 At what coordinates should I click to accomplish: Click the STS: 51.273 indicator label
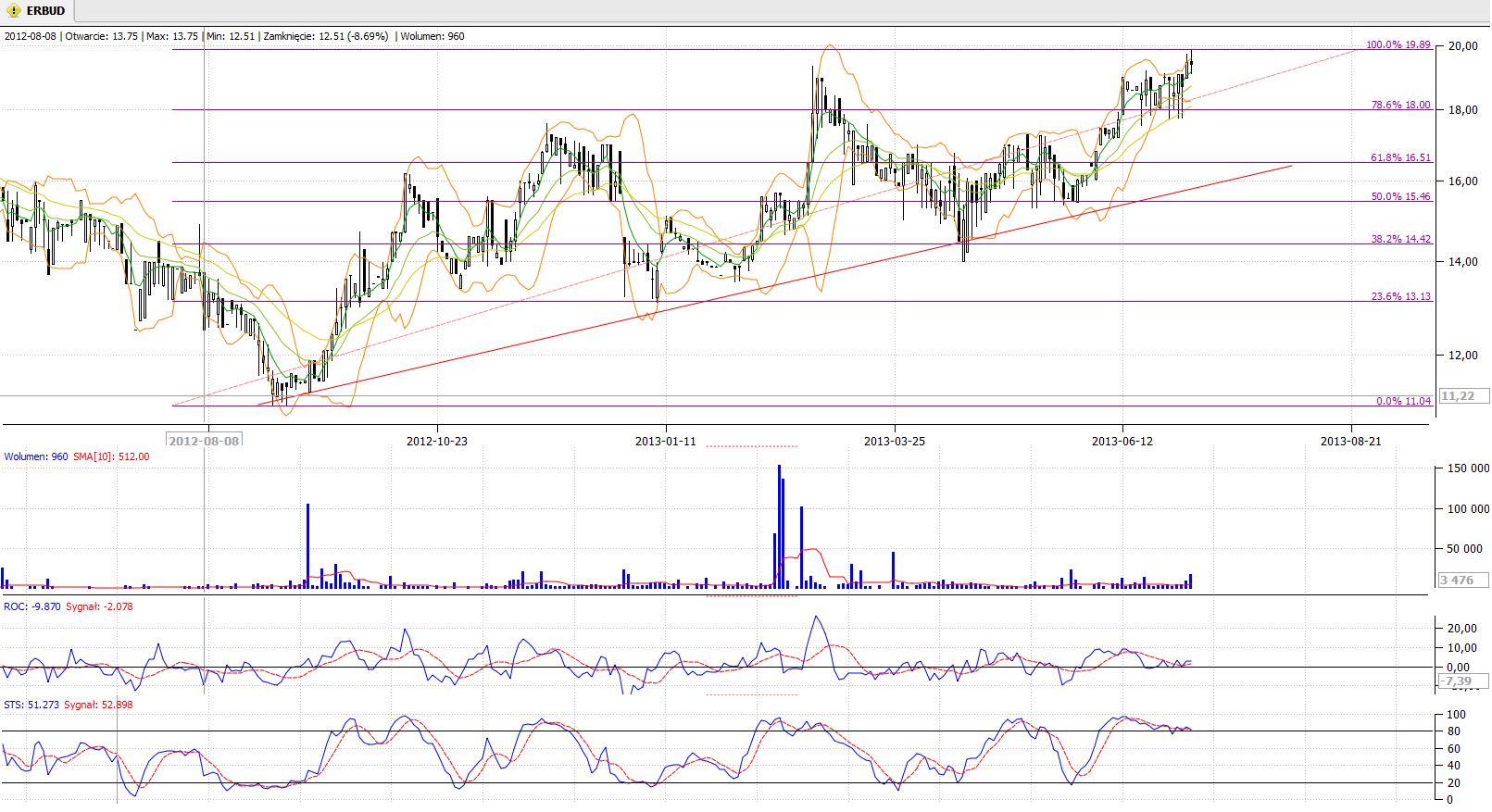[x=31, y=705]
